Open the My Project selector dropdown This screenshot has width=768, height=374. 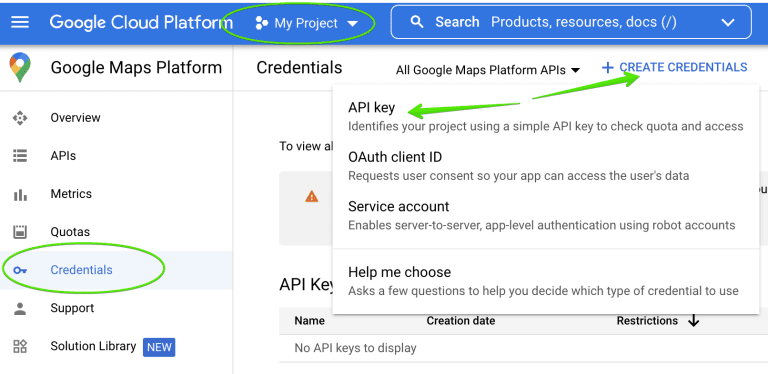tap(307, 23)
